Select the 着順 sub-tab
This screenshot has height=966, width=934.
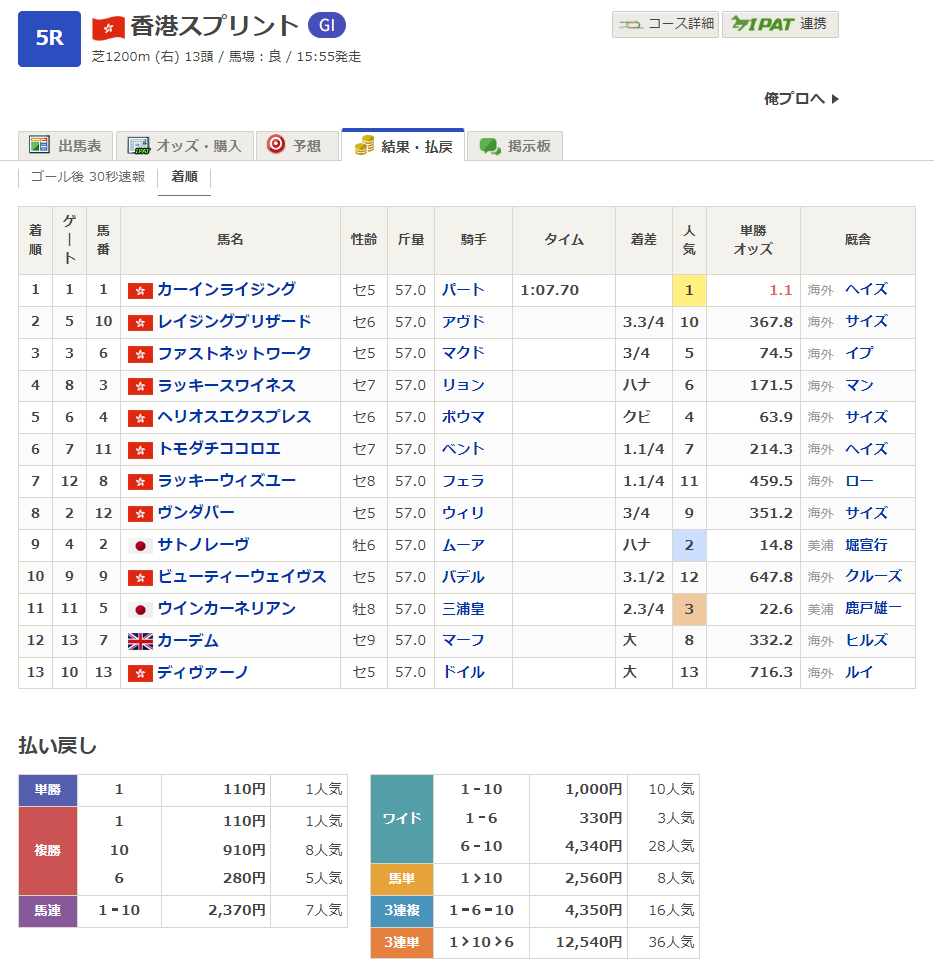click(184, 177)
